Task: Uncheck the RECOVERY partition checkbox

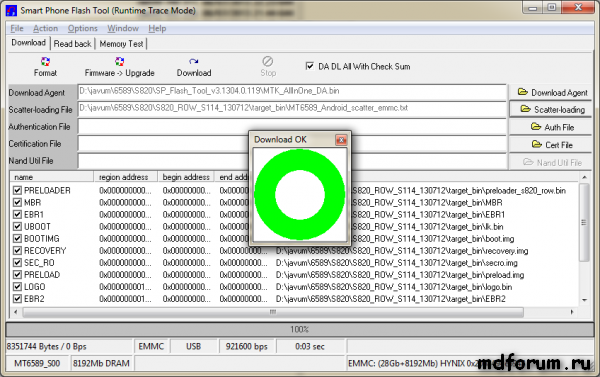Action: 17,251
